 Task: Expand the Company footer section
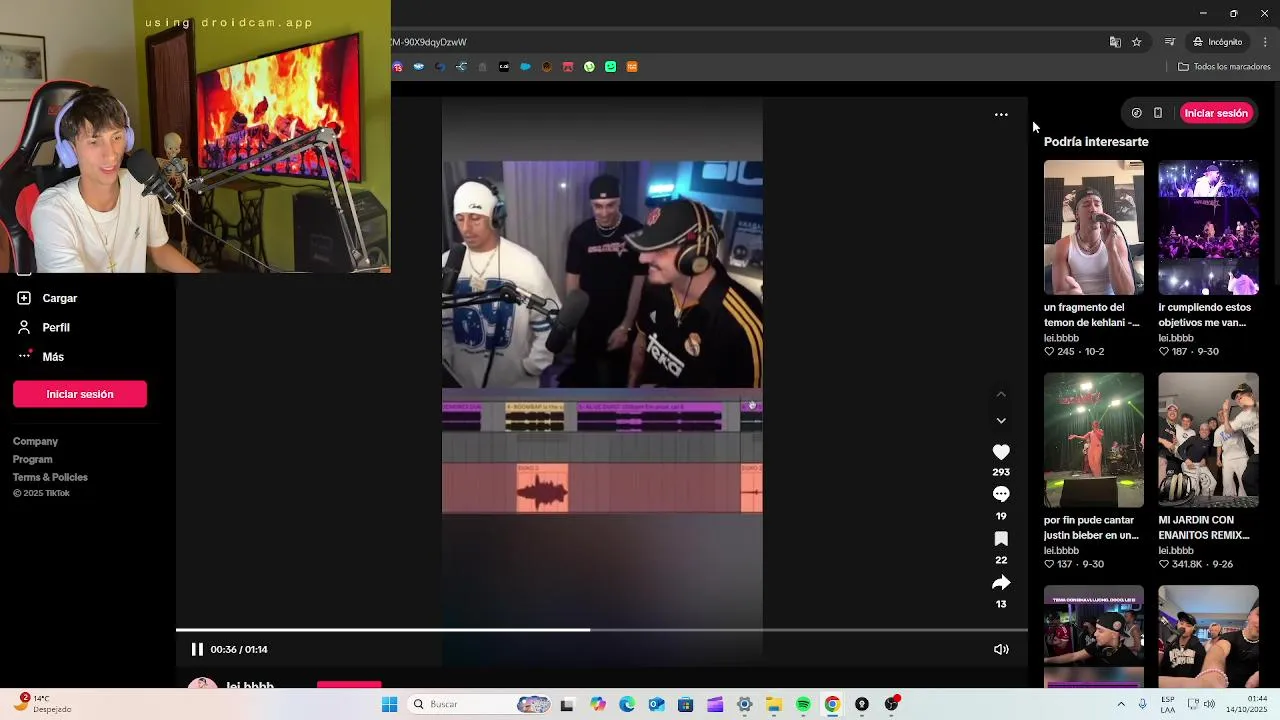35,441
